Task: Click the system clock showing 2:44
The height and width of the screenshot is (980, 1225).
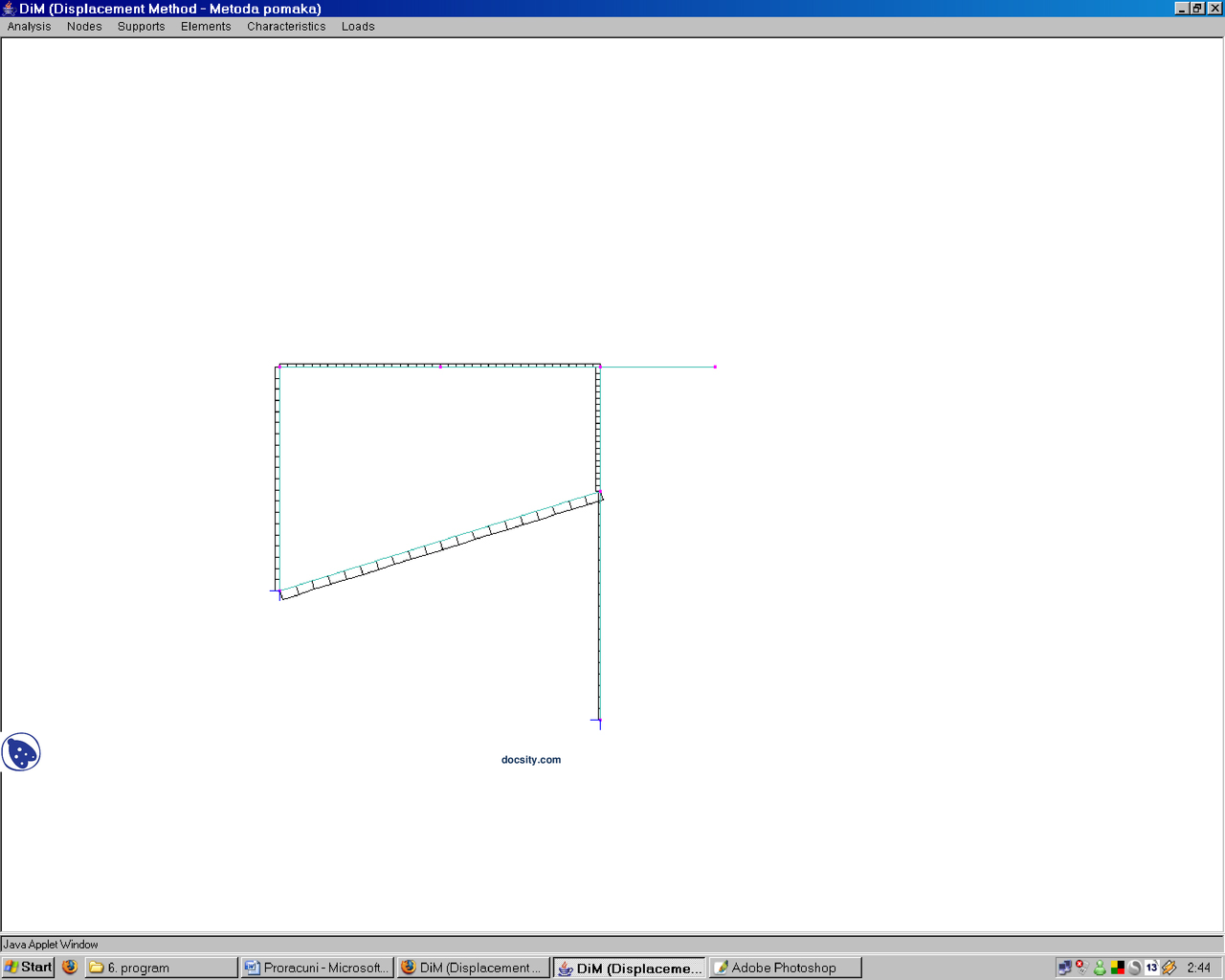Action: pos(1198,968)
